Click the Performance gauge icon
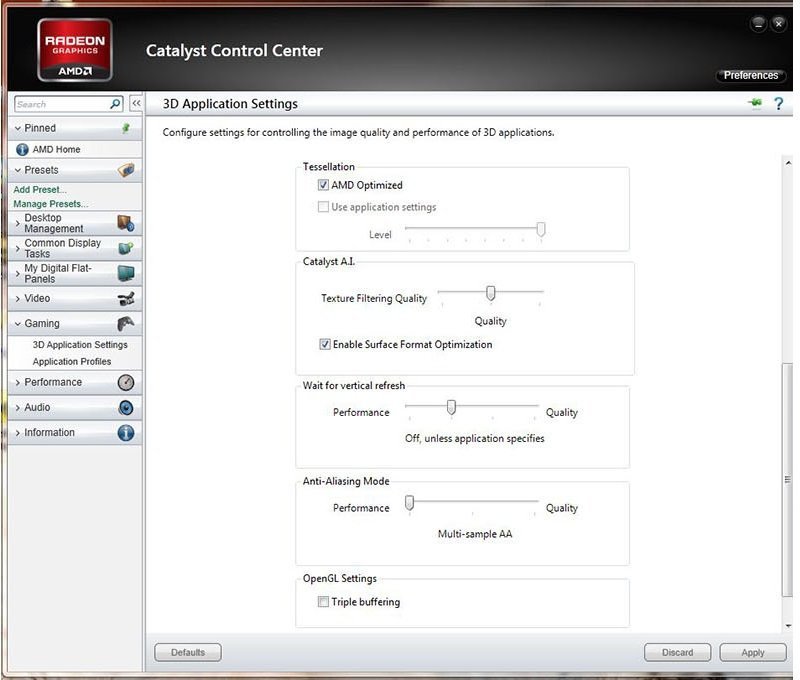800x680 pixels. [126, 383]
